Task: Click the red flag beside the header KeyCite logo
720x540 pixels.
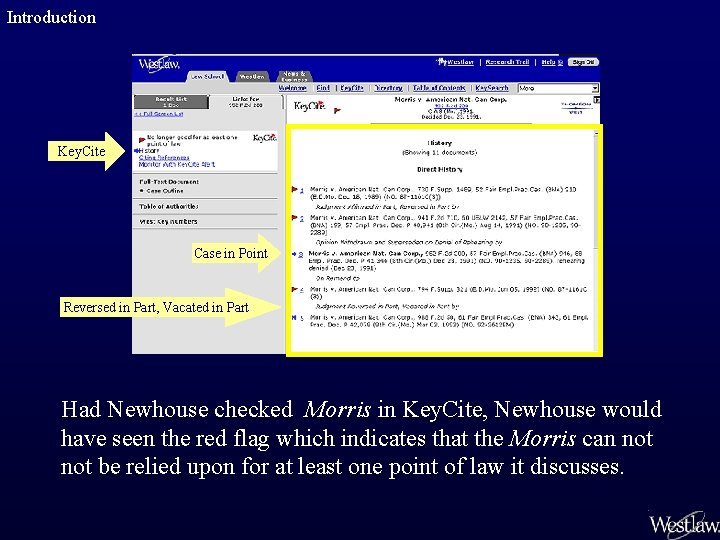Action: [x=337, y=110]
